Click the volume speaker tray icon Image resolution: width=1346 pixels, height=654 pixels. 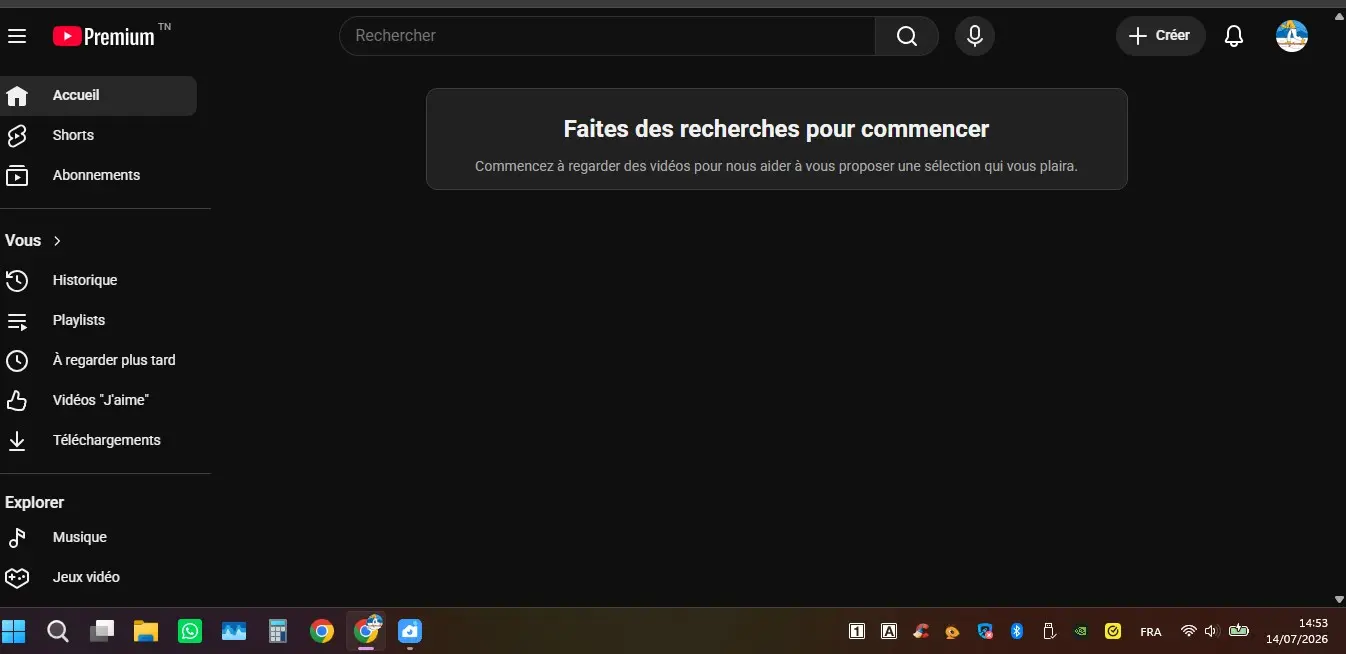1212,631
